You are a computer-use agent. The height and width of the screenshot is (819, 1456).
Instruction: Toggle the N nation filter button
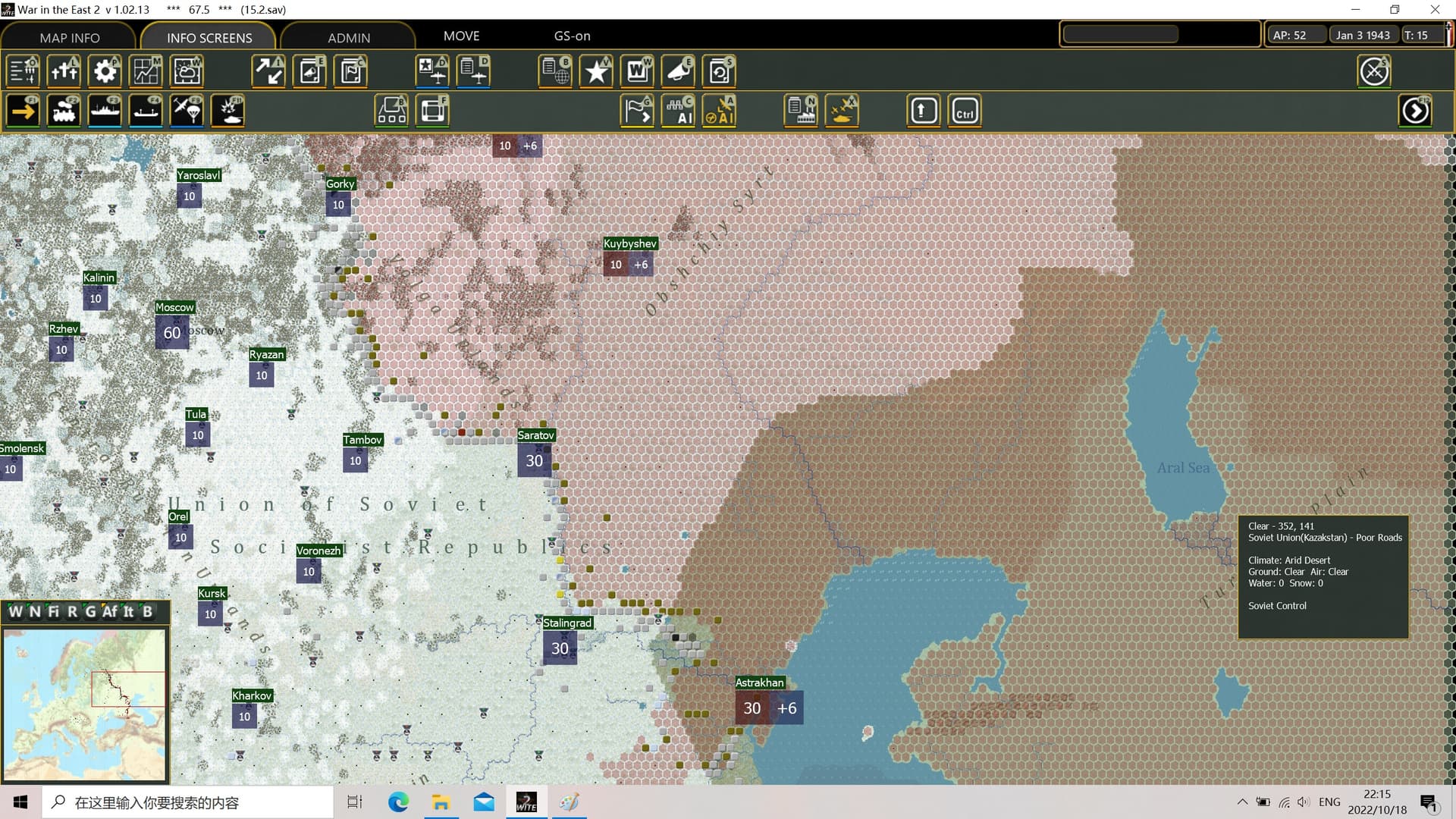[34, 611]
